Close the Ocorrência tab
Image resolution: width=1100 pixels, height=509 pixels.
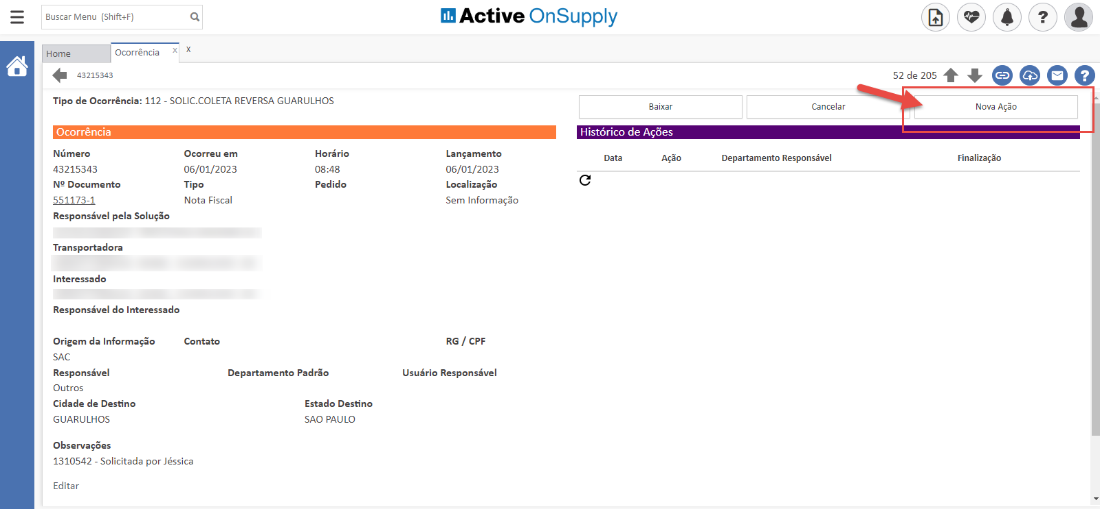coord(175,50)
